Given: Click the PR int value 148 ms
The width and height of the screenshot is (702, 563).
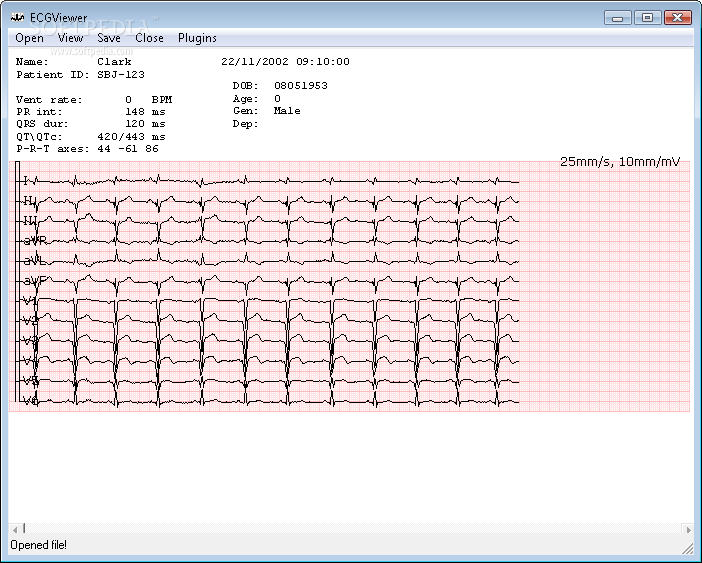Looking at the screenshot, I should 146,111.
